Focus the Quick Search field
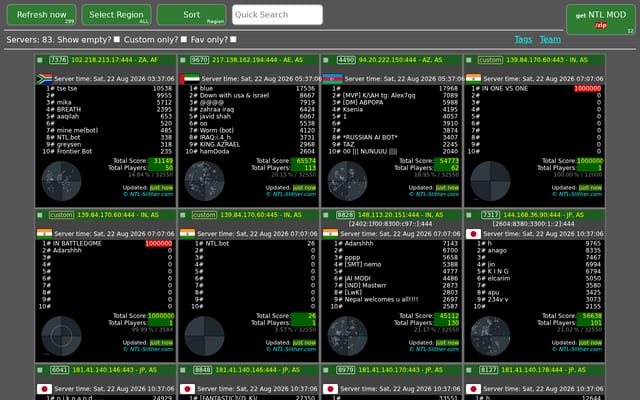This screenshot has height=400, width=640. 277,15
